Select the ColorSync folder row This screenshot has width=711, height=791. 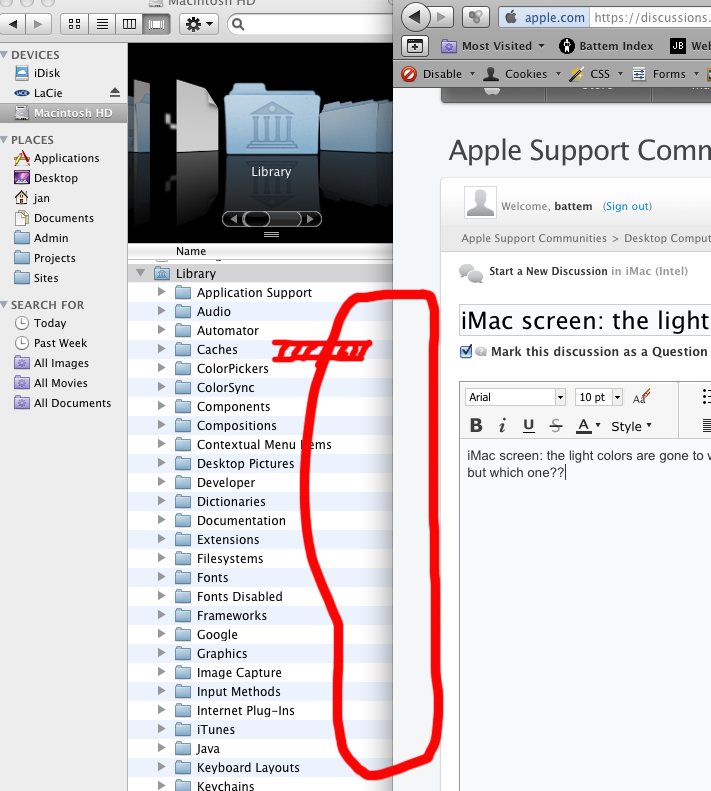pyautogui.click(x=260, y=387)
